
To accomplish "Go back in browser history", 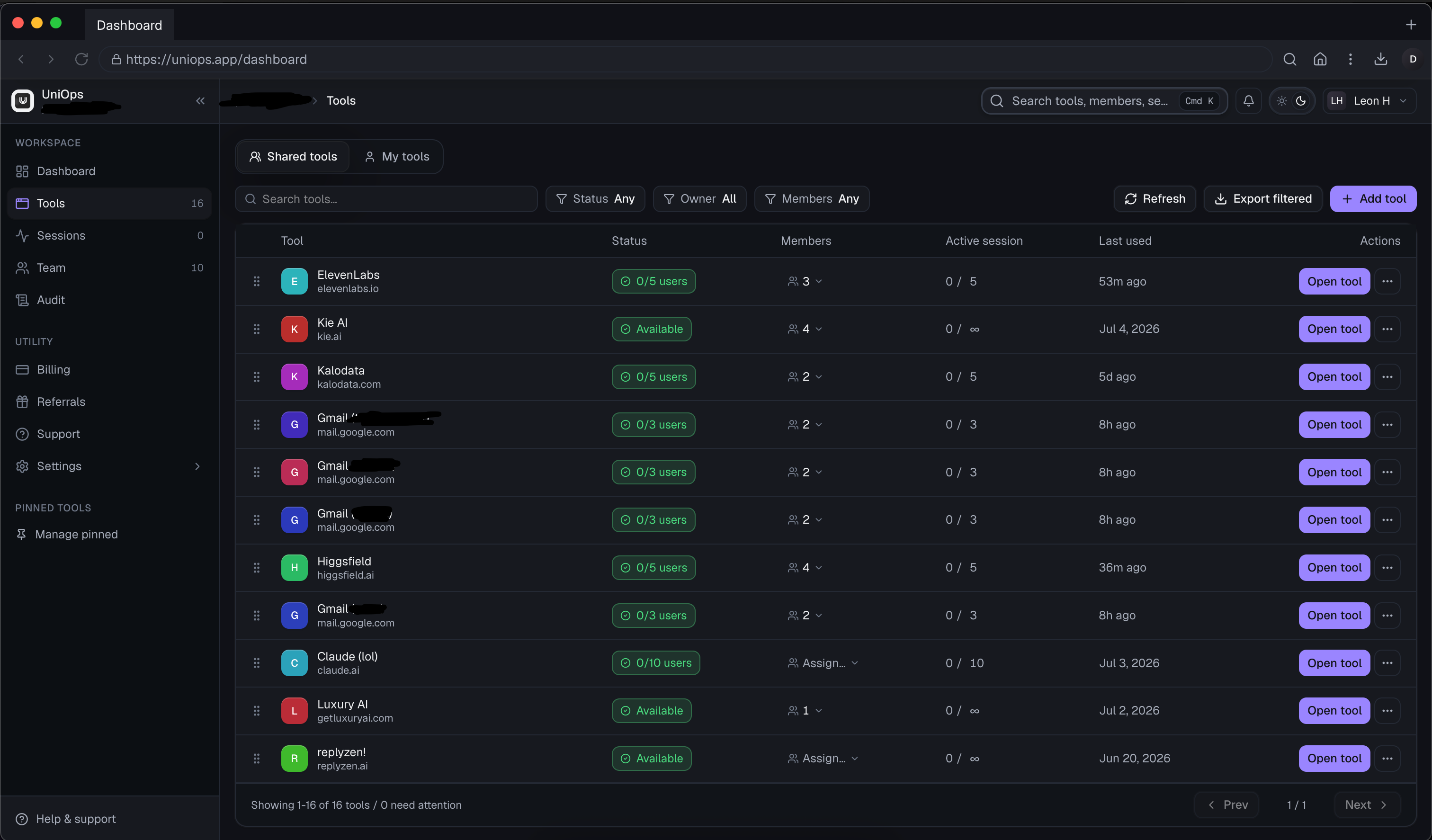I will pyautogui.click(x=21, y=59).
